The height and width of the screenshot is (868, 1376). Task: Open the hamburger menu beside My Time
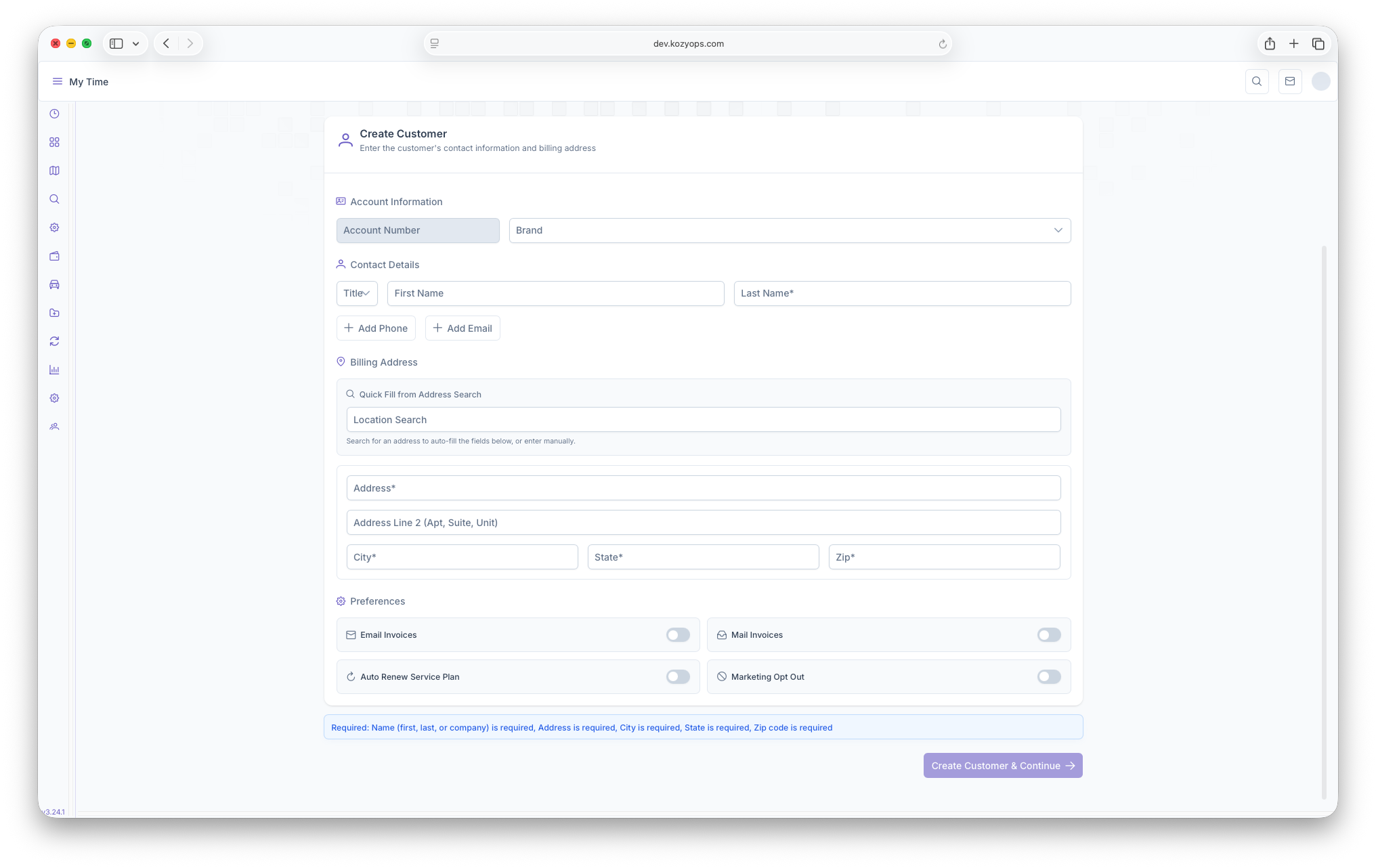(58, 81)
